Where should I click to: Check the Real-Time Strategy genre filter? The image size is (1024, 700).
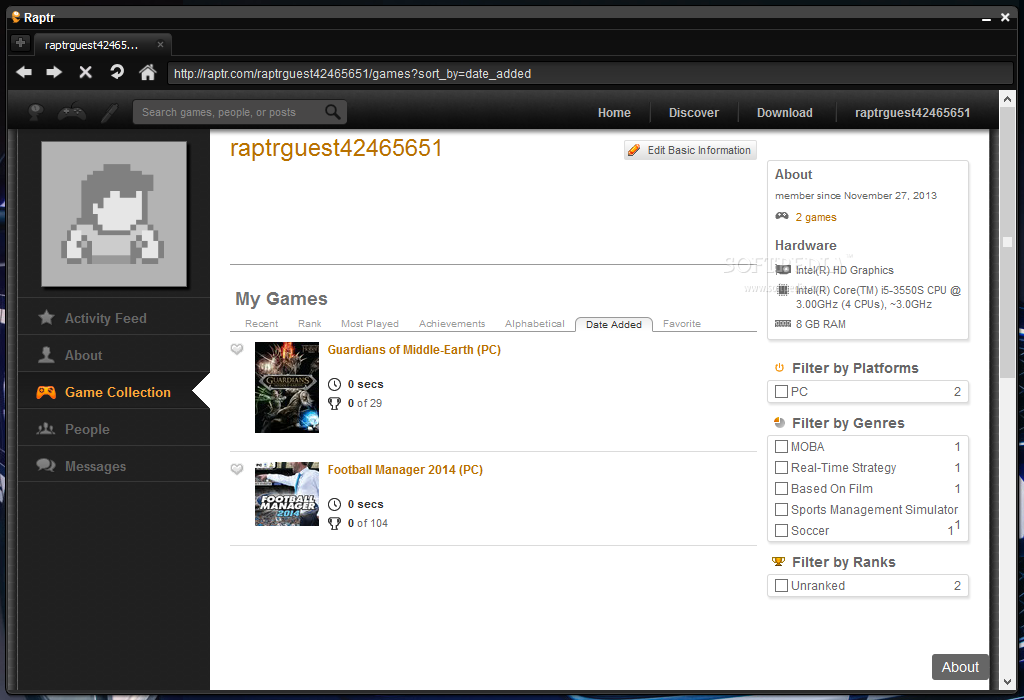point(781,468)
